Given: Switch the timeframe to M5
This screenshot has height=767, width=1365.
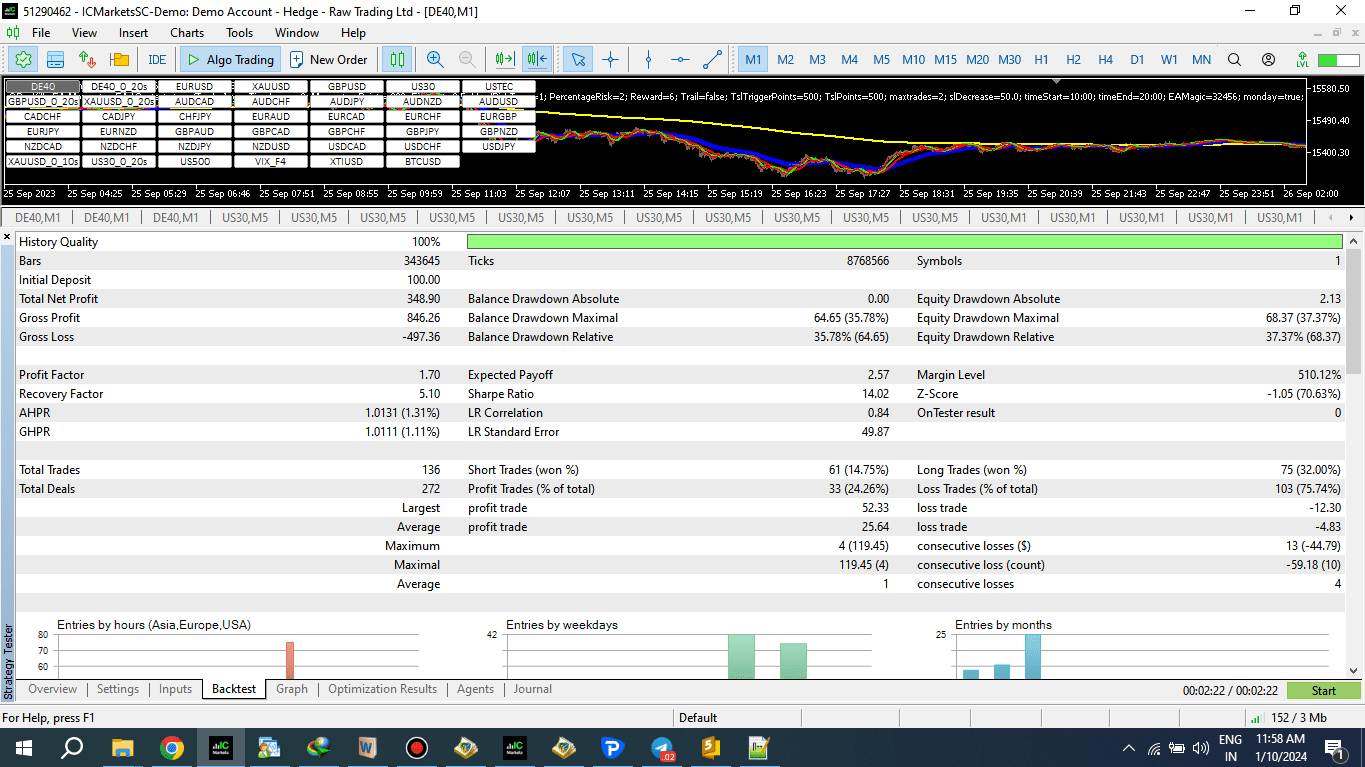Looking at the screenshot, I should click(x=881, y=59).
